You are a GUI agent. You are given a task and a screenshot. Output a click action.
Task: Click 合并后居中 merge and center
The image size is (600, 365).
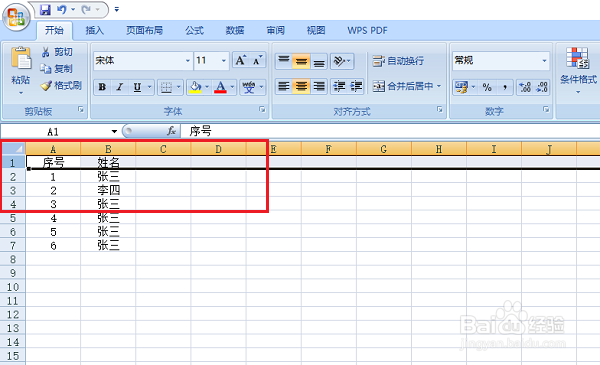pyautogui.click(x=403, y=86)
